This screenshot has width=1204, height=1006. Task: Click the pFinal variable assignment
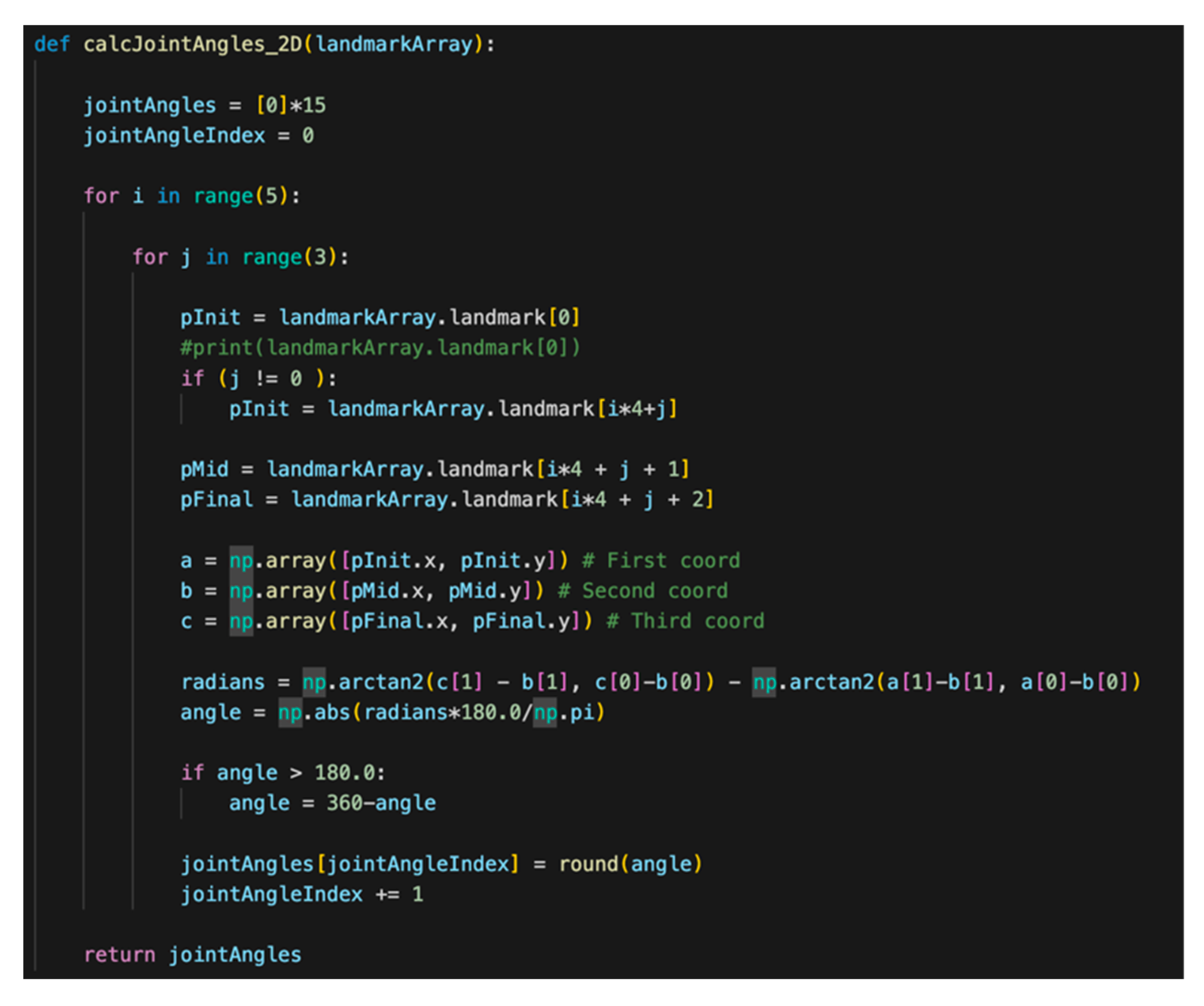click(x=447, y=500)
